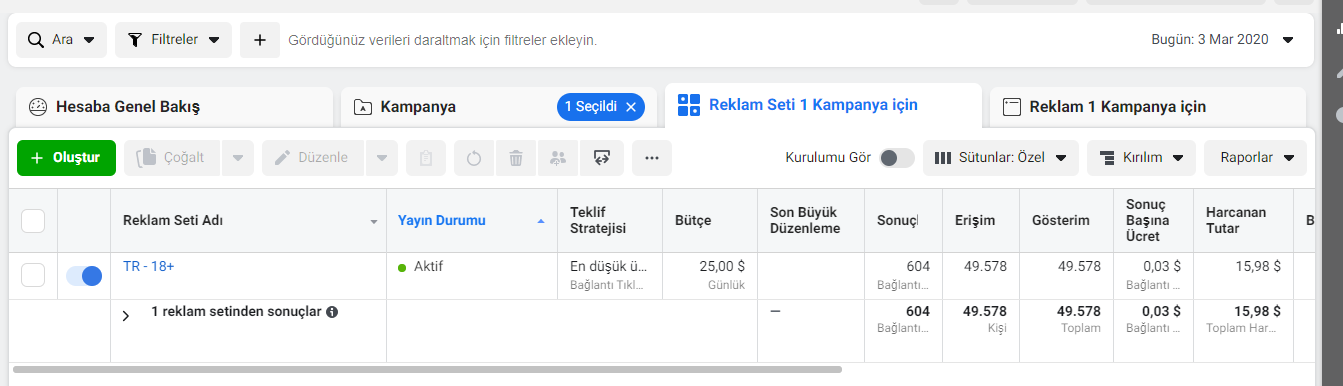The image size is (1343, 386).
Task: Click the trash delete icon
Action: pyautogui.click(x=516, y=158)
